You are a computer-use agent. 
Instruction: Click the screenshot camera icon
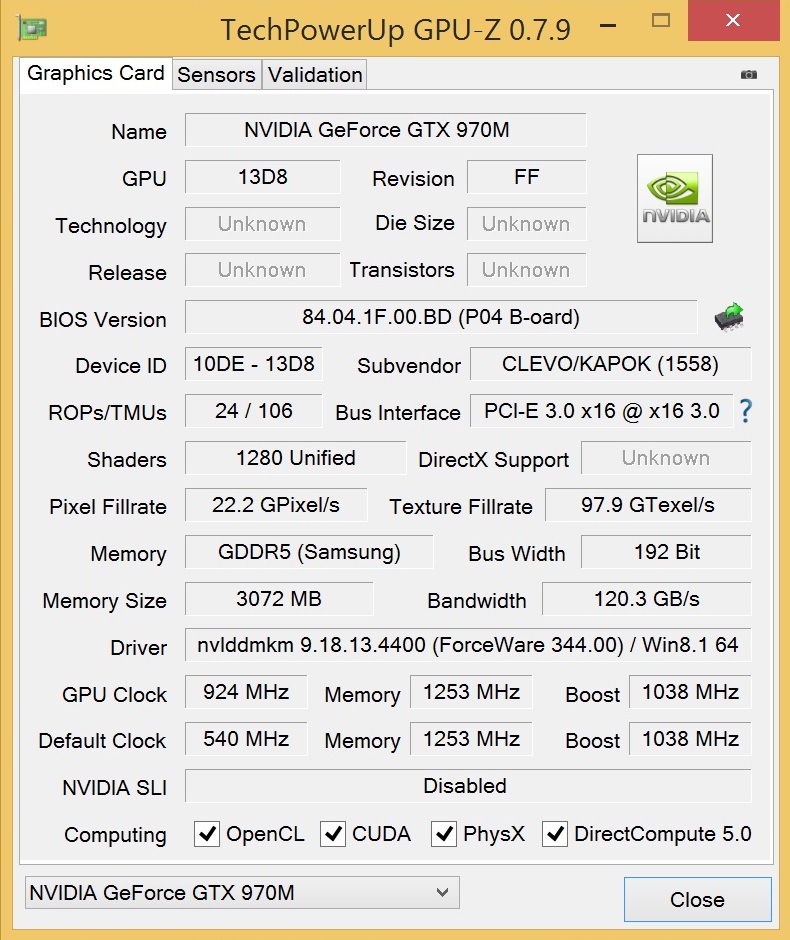[749, 74]
